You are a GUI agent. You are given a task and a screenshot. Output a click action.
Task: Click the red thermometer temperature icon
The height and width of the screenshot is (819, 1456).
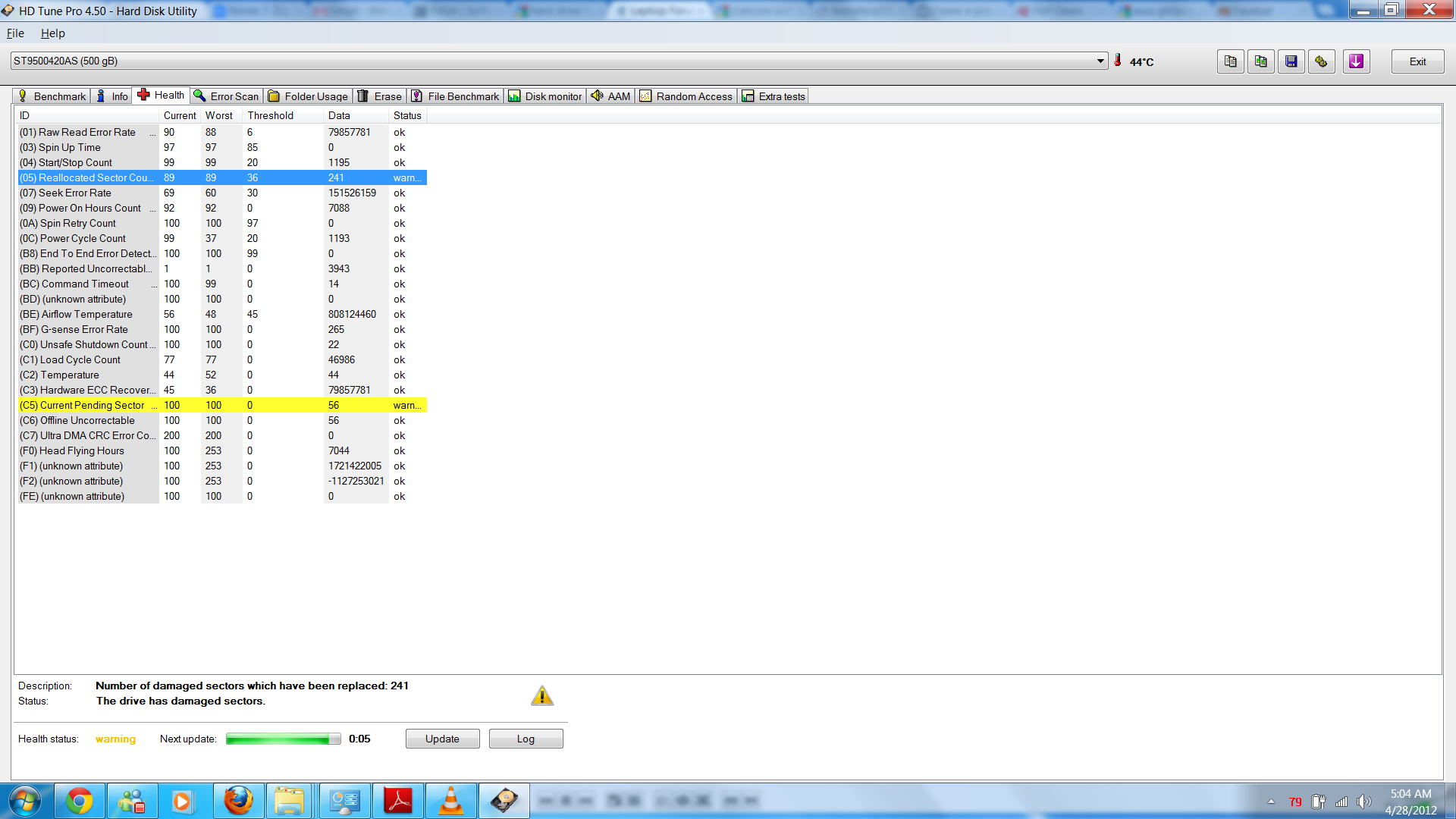point(1117,61)
